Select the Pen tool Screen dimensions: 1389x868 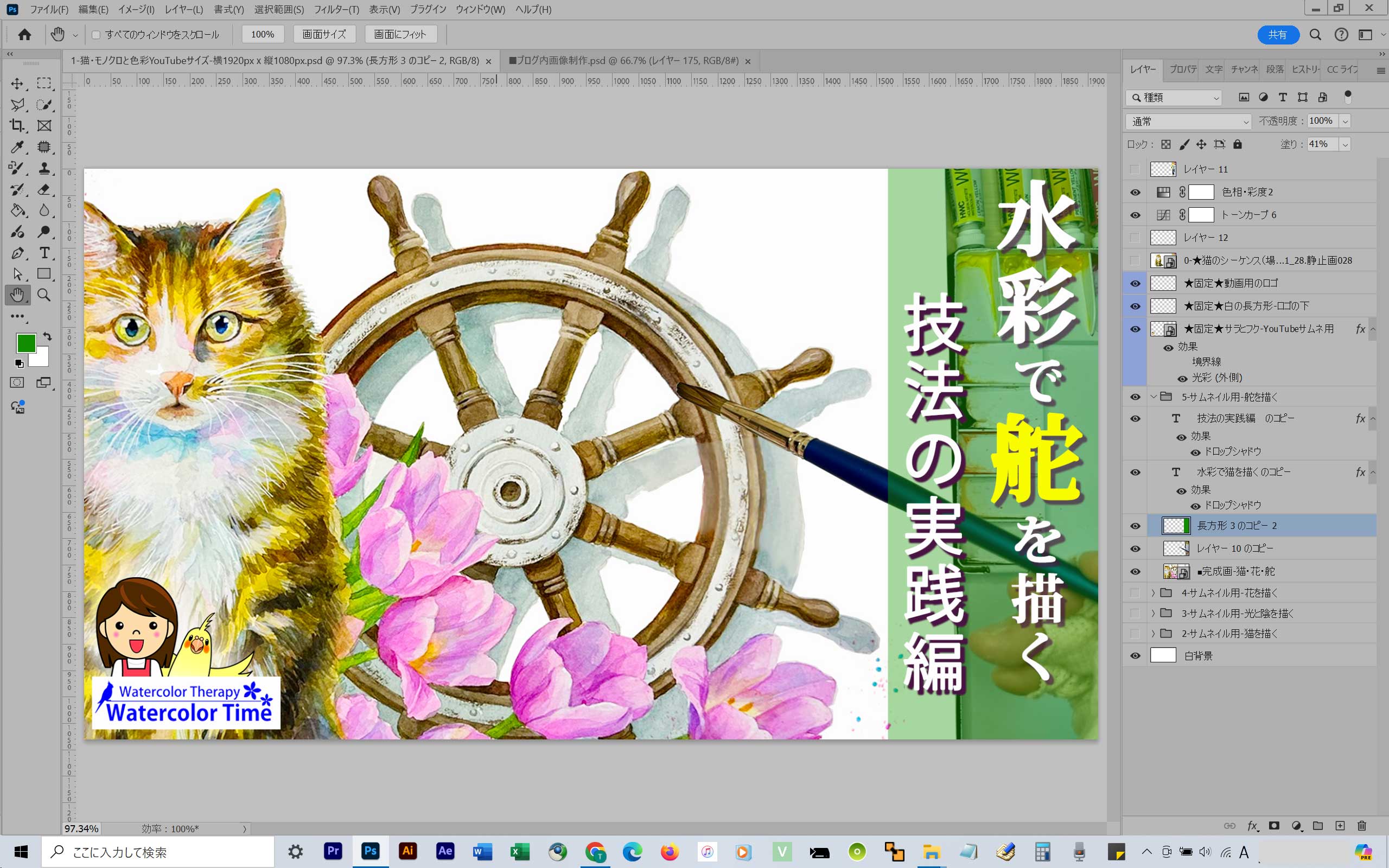tap(17, 253)
